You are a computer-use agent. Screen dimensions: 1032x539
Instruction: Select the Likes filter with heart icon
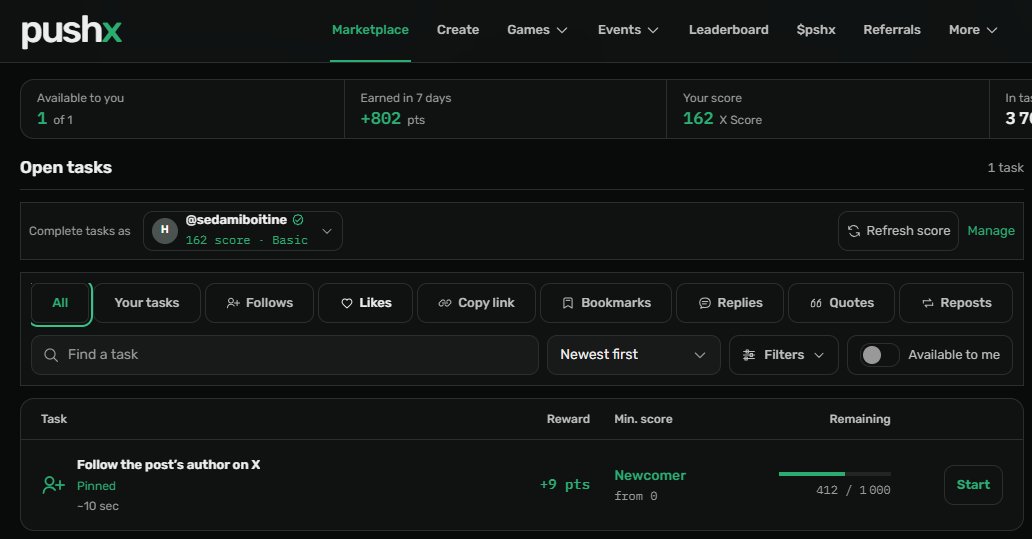tap(365, 303)
